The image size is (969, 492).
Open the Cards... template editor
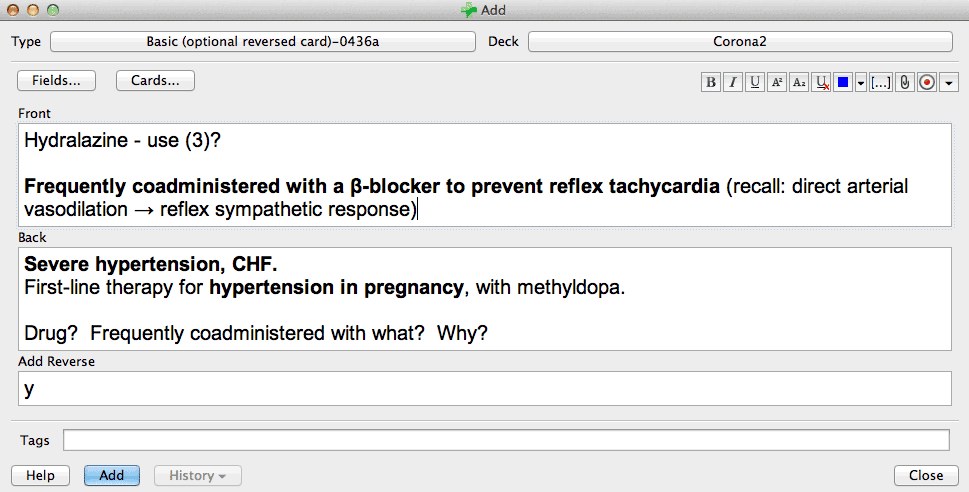[x=155, y=80]
